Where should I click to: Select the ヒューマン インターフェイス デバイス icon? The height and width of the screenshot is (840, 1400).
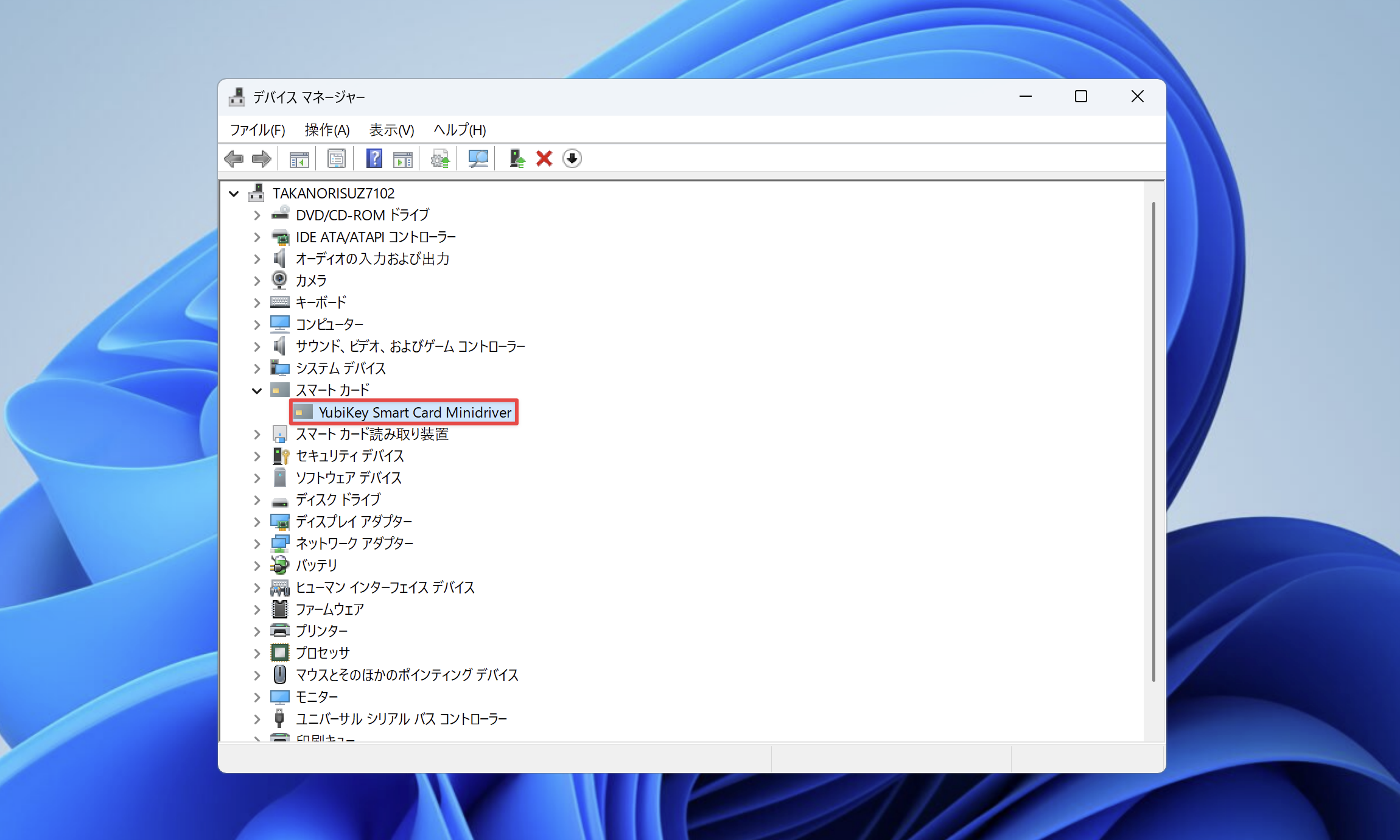280,587
